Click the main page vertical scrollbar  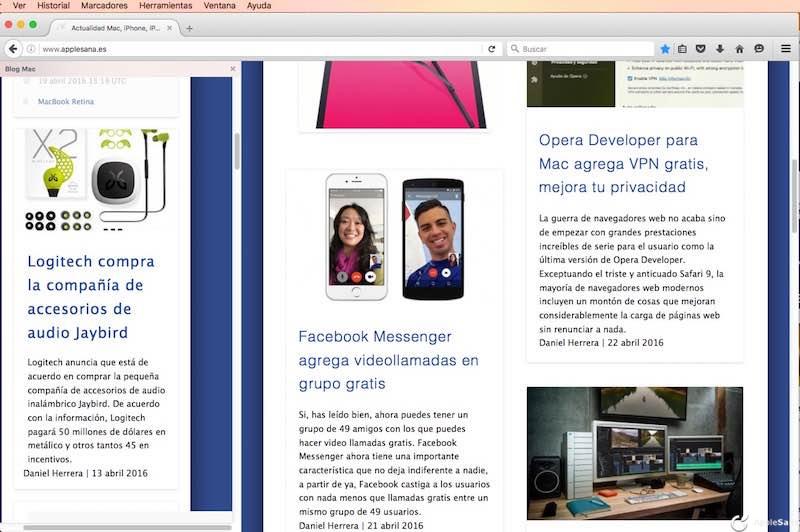(x=795, y=195)
